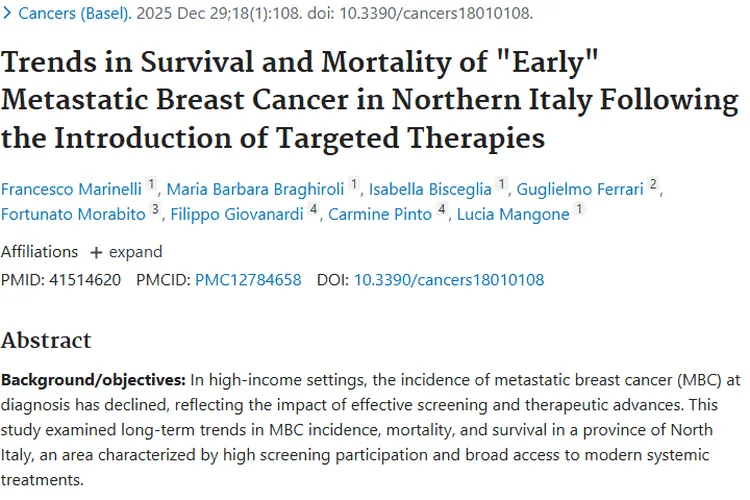This screenshot has width=750, height=500.
Task: Open the PMC12784658 full-text link
Action: point(248,280)
